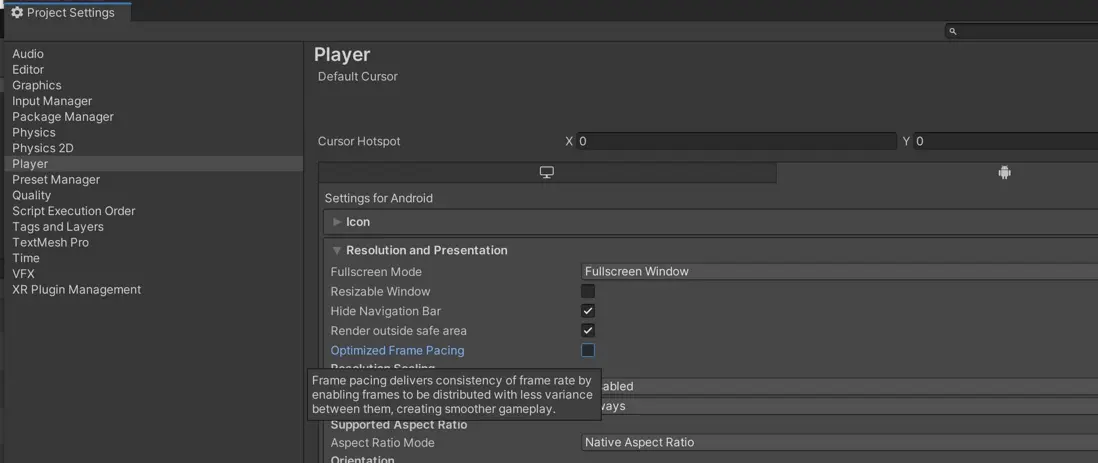This screenshot has height=463, width=1098.
Task: Enable Optimized Frame Pacing checkbox
Action: tap(588, 350)
